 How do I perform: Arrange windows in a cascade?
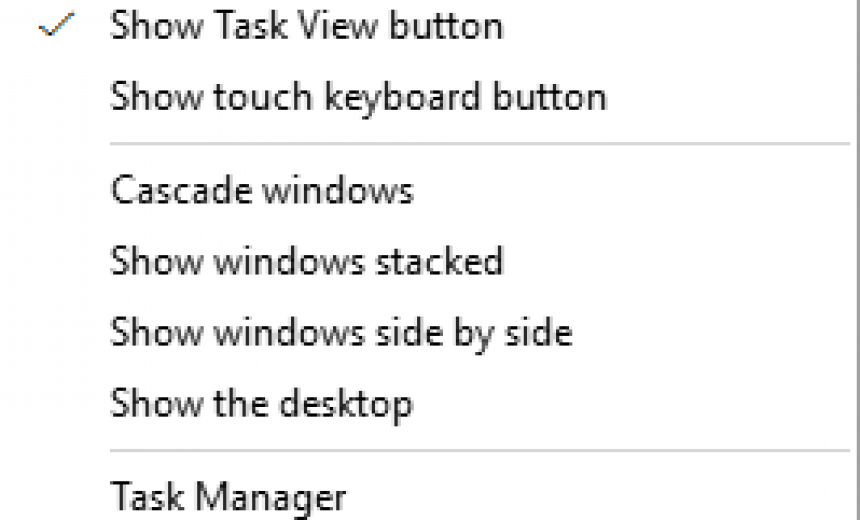[x=261, y=190]
